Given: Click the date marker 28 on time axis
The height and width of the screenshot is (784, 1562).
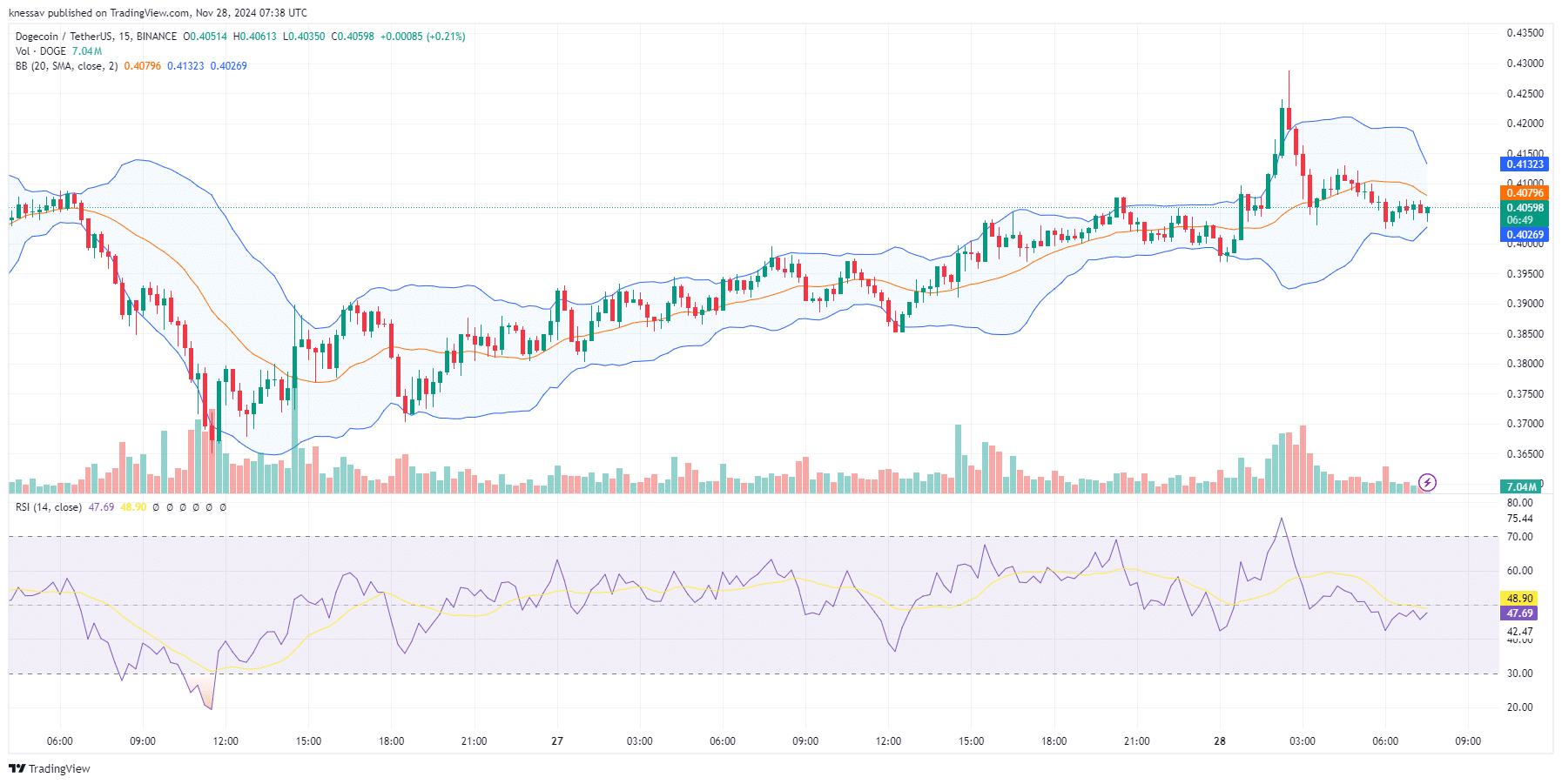Looking at the screenshot, I should 1220,741.
